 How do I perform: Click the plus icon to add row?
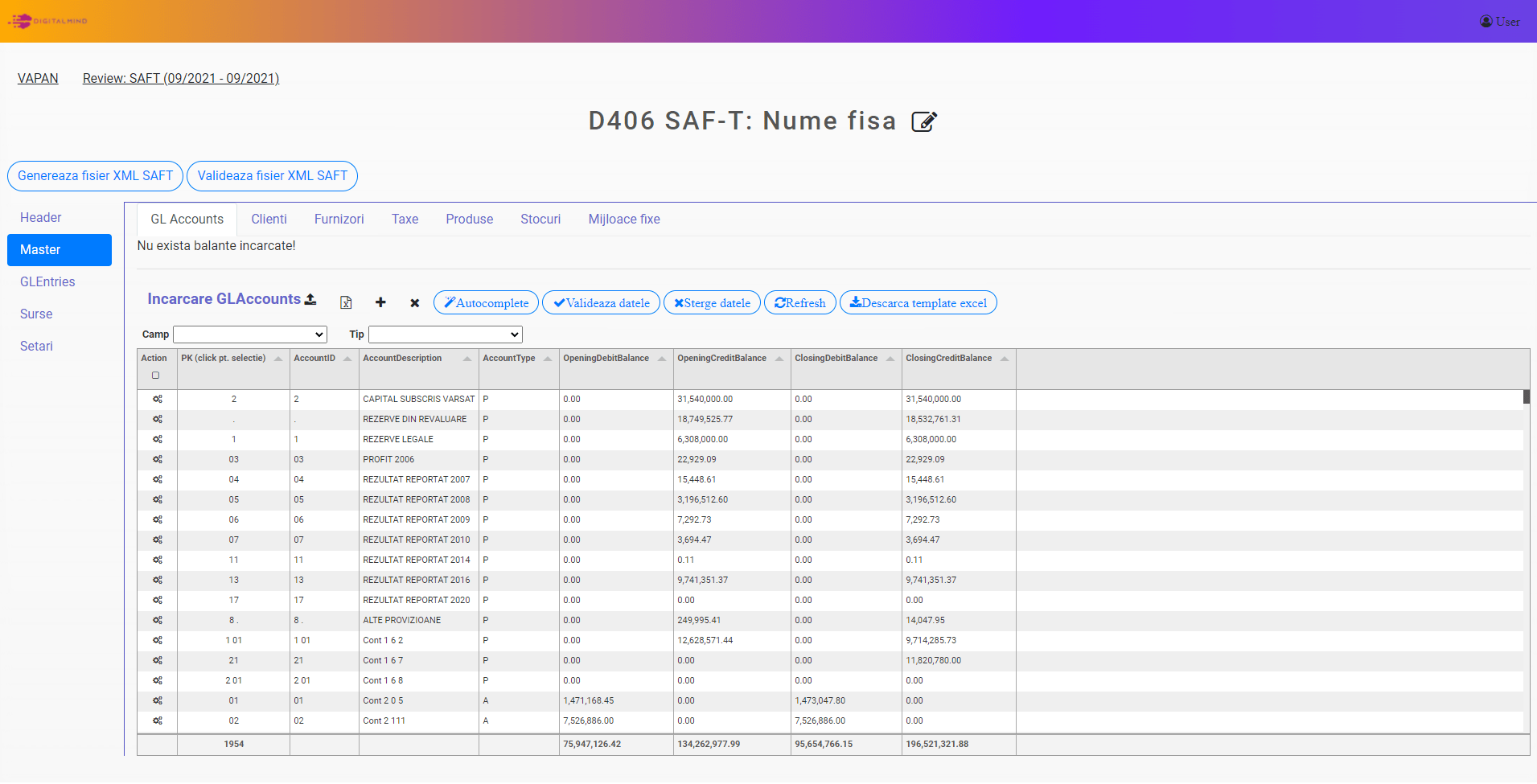[380, 303]
